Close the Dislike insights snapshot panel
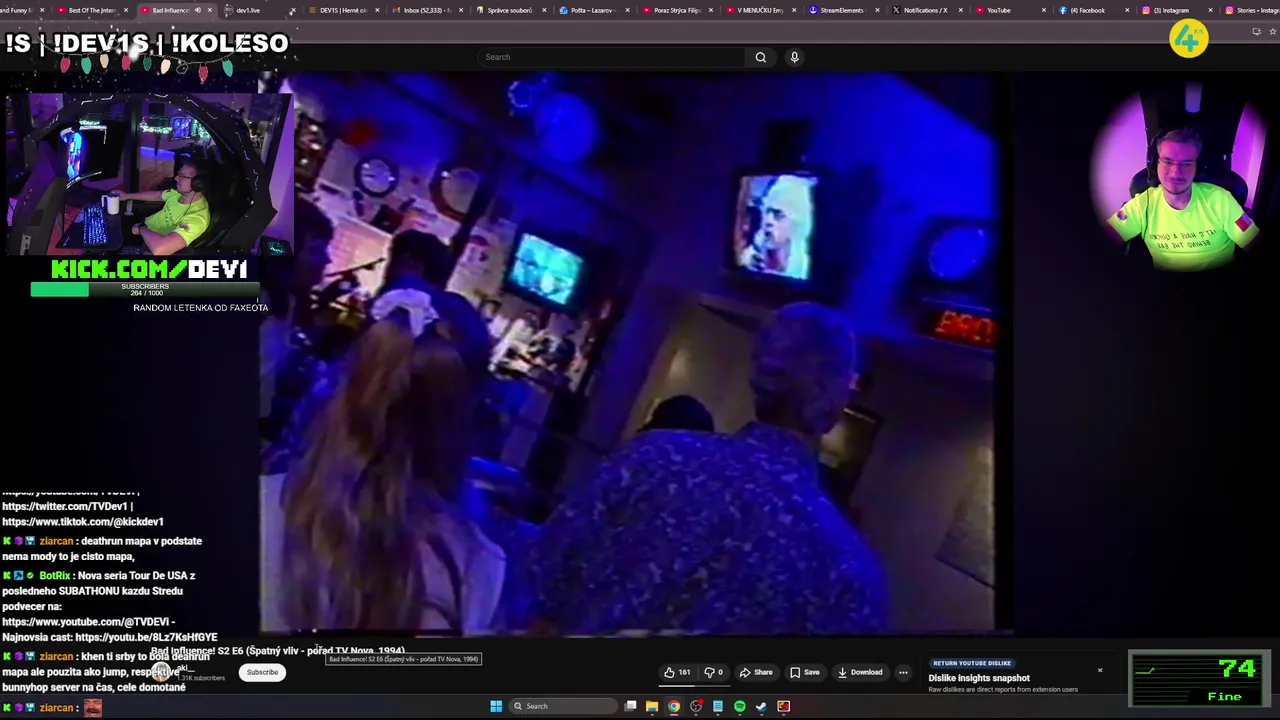 point(1100,670)
